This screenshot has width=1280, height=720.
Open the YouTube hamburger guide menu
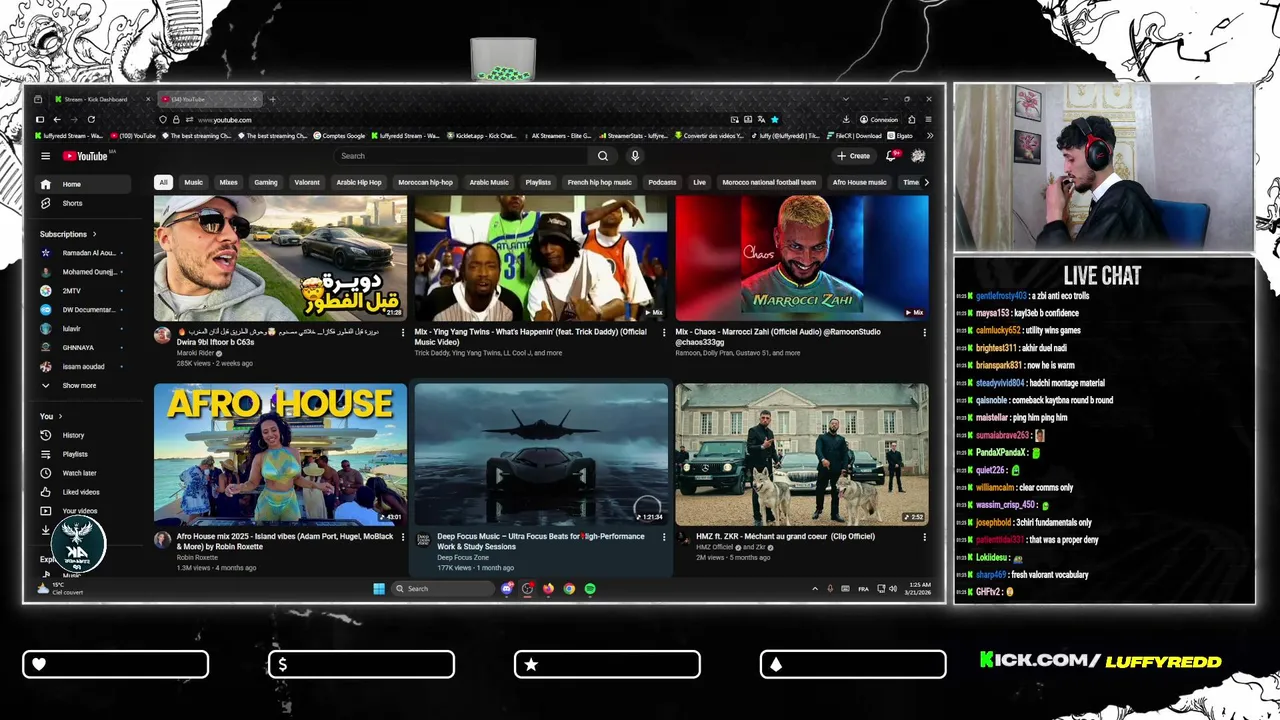[45, 156]
